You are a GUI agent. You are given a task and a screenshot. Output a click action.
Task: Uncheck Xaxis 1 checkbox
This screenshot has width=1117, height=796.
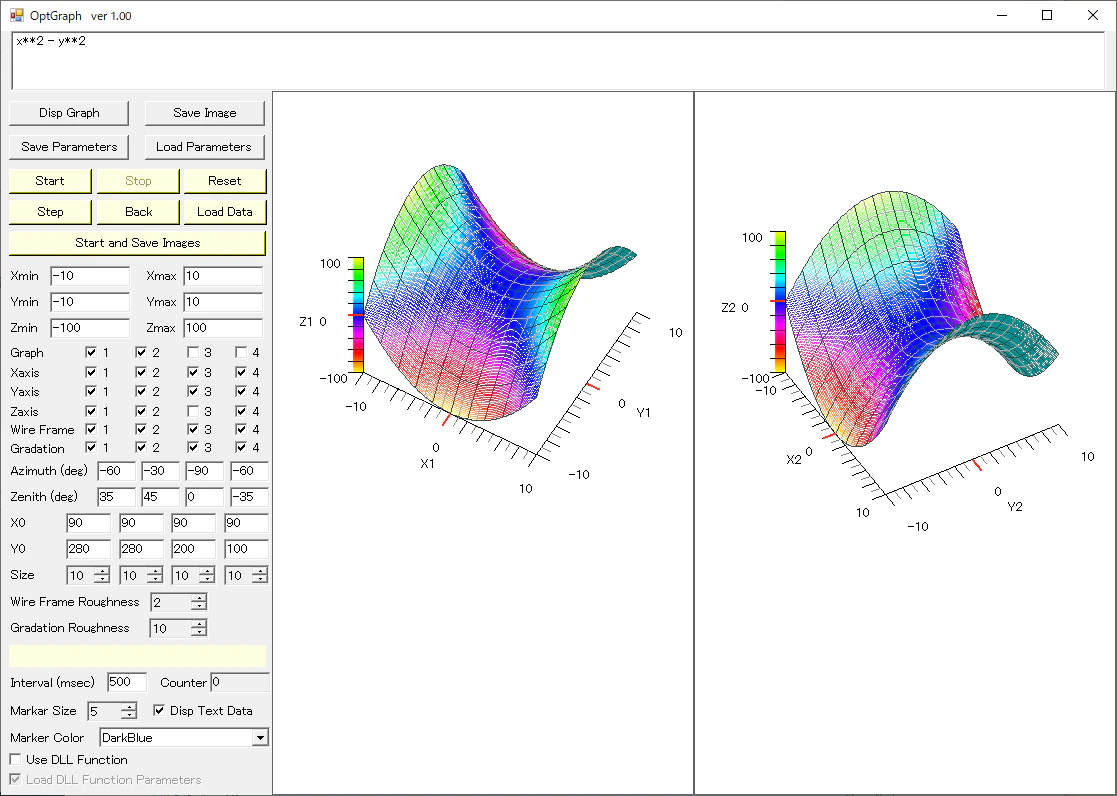click(90, 372)
